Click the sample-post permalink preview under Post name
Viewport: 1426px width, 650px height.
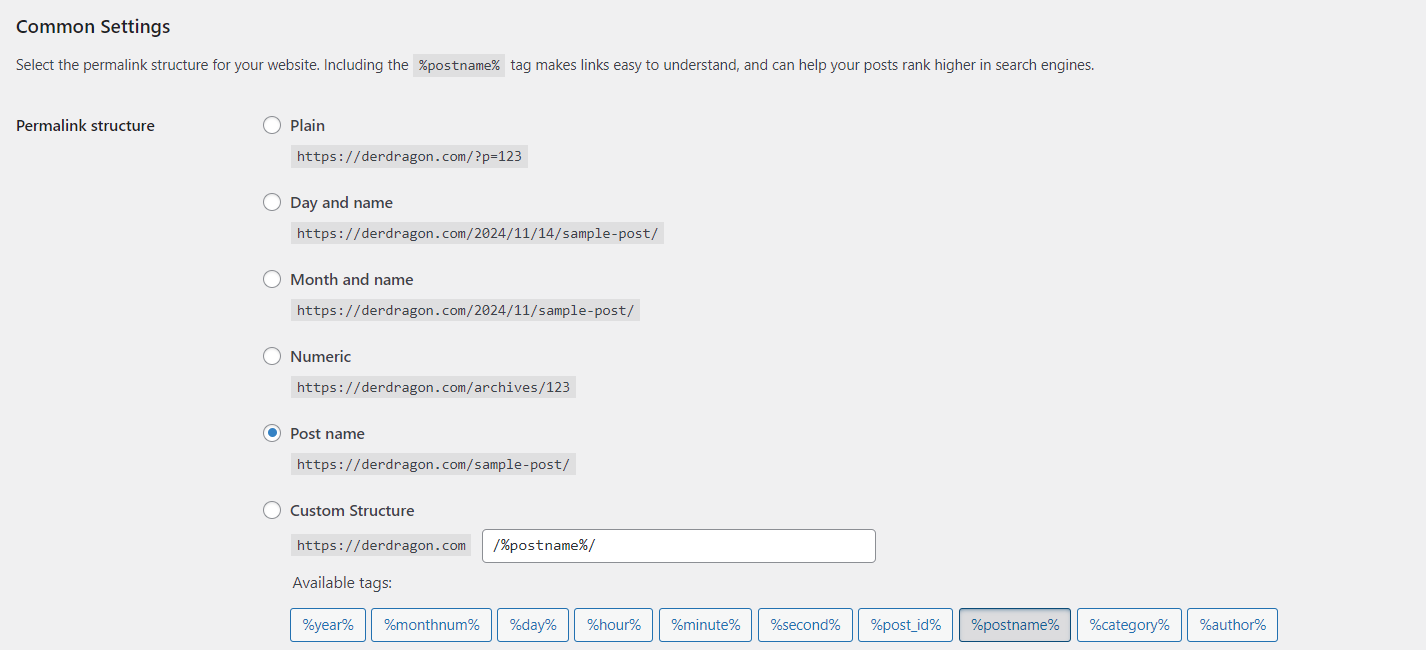pyautogui.click(x=433, y=464)
